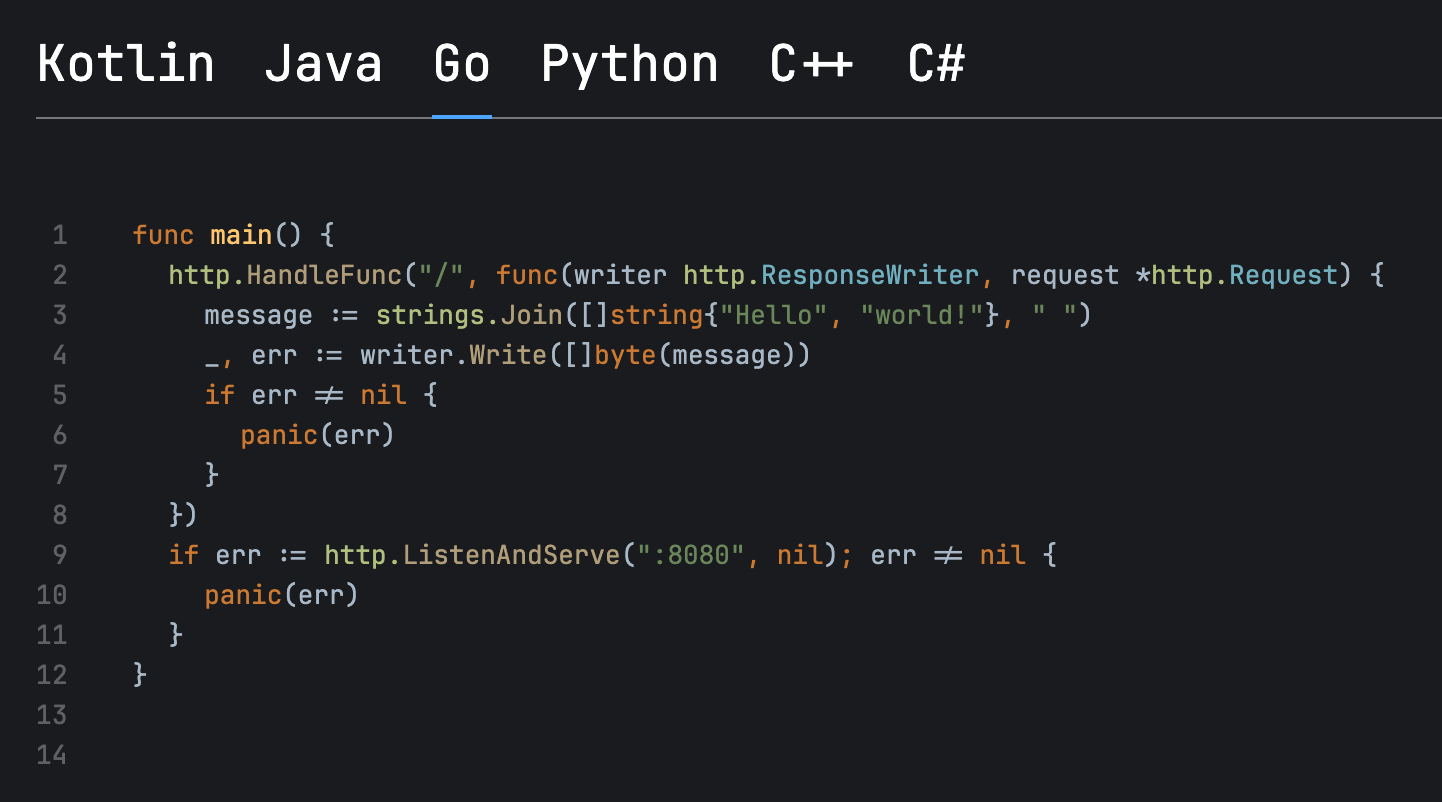Switch to the C++ tab

[x=811, y=65]
